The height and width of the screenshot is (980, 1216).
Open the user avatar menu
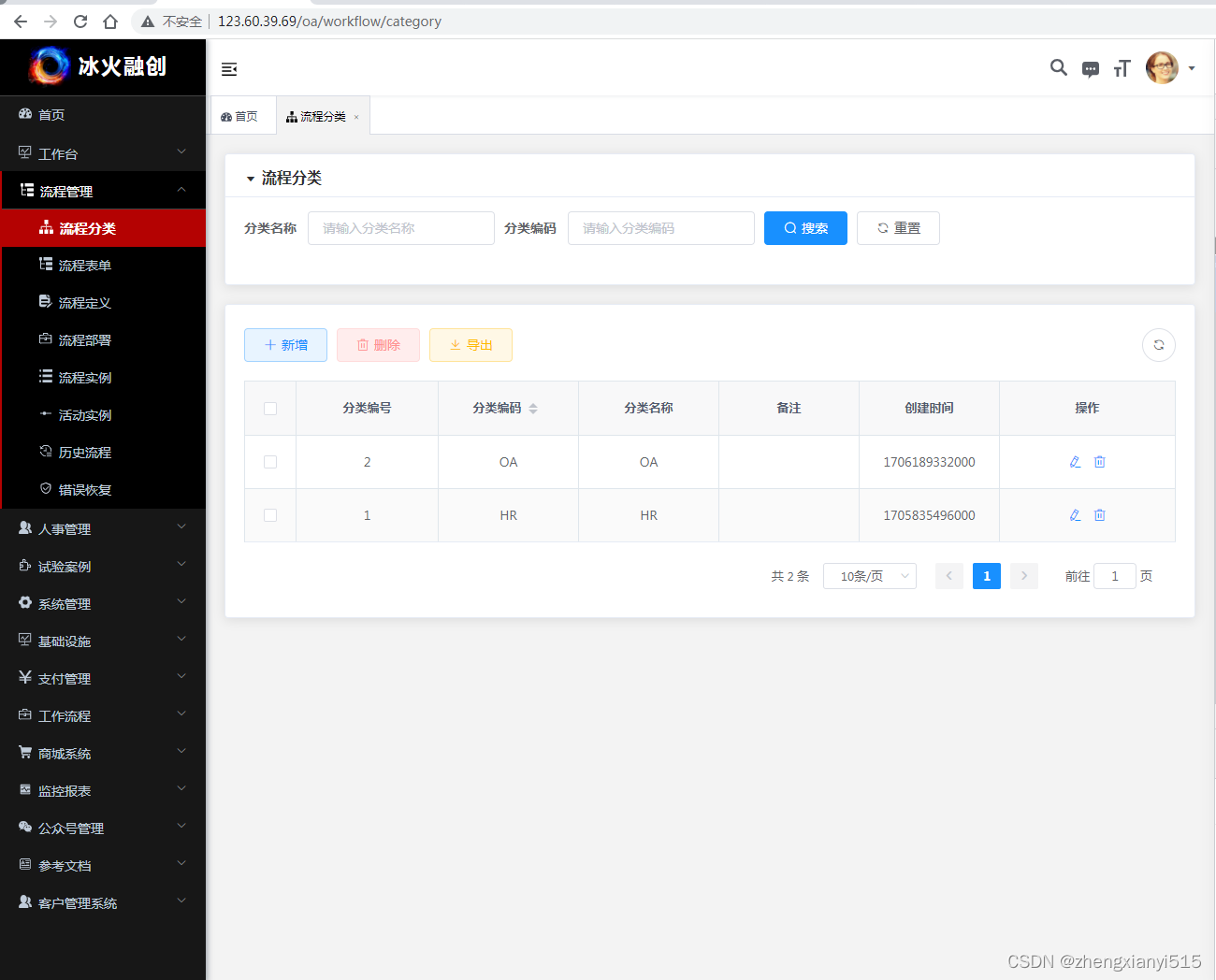coord(1162,67)
